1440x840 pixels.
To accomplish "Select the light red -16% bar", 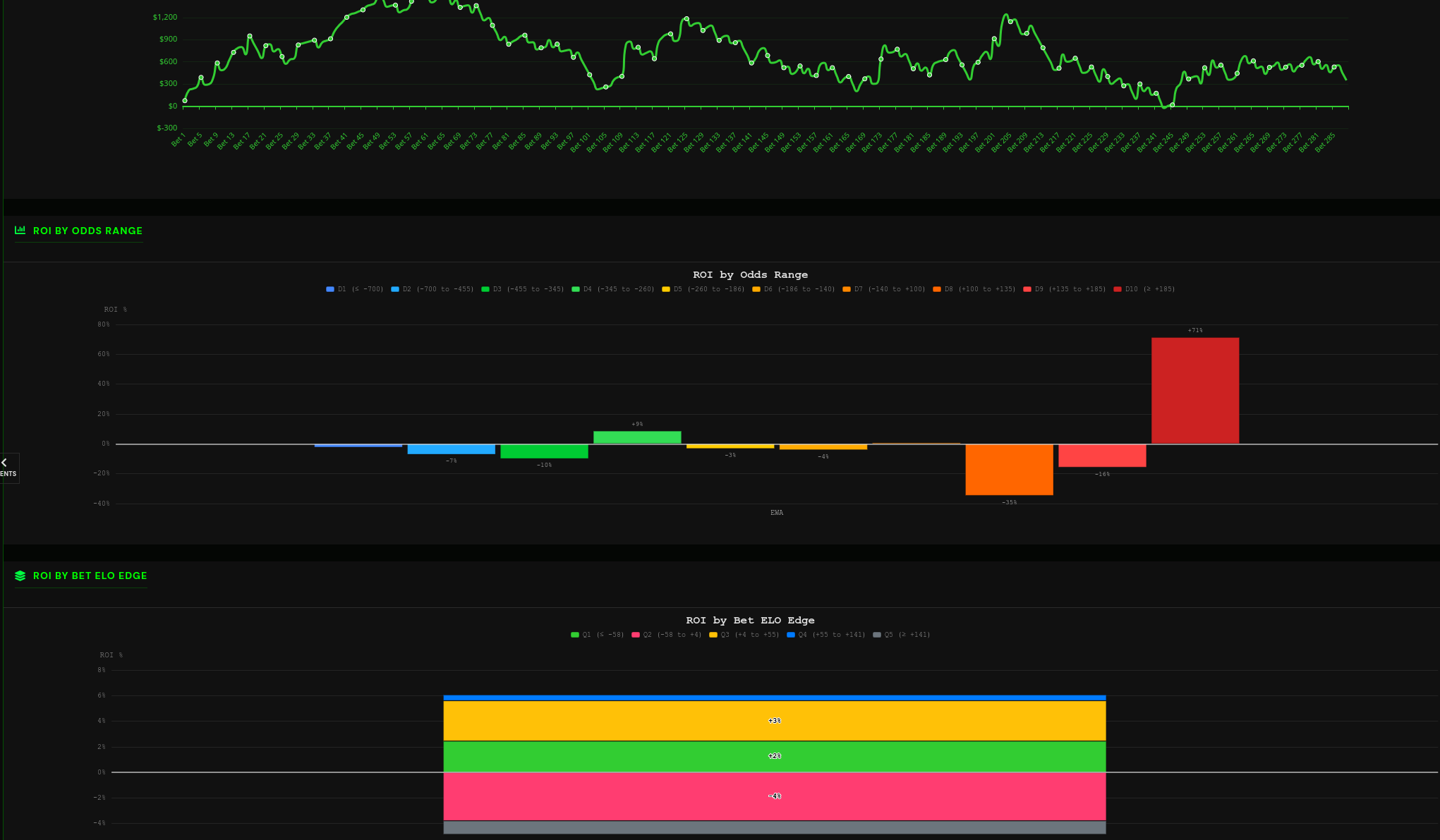I will [x=1102, y=456].
